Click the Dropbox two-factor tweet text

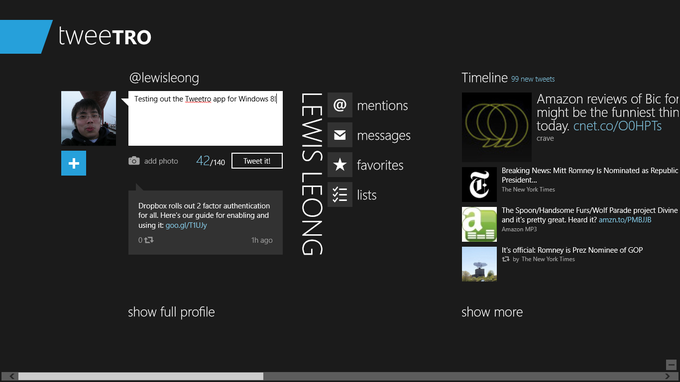pos(204,215)
